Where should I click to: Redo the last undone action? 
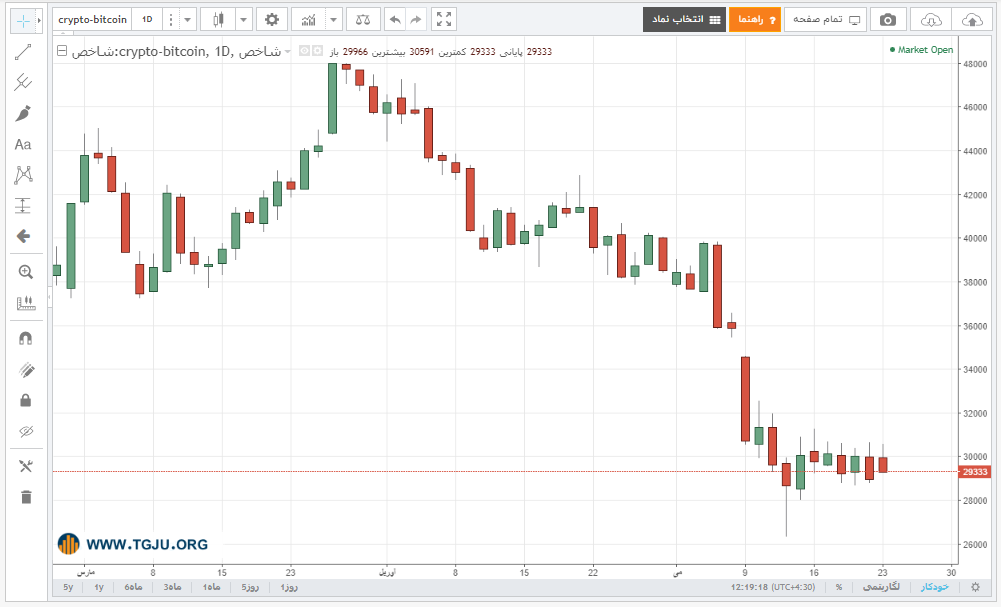pyautogui.click(x=416, y=20)
